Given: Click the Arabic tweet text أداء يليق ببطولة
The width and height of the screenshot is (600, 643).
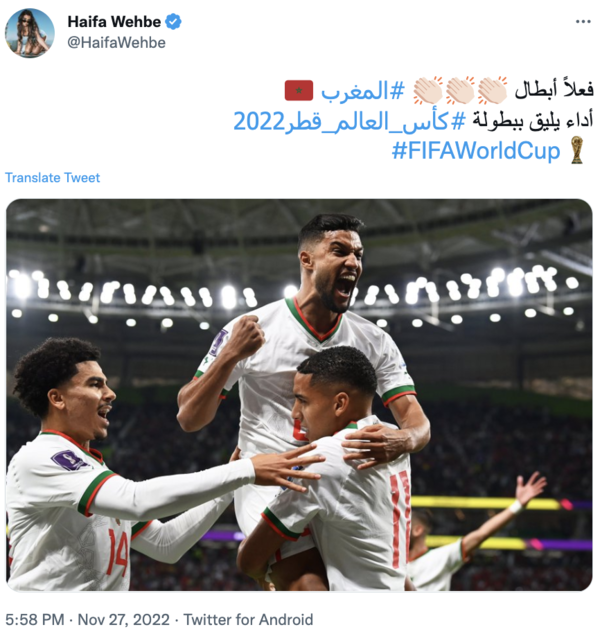Looking at the screenshot, I should 532,121.
